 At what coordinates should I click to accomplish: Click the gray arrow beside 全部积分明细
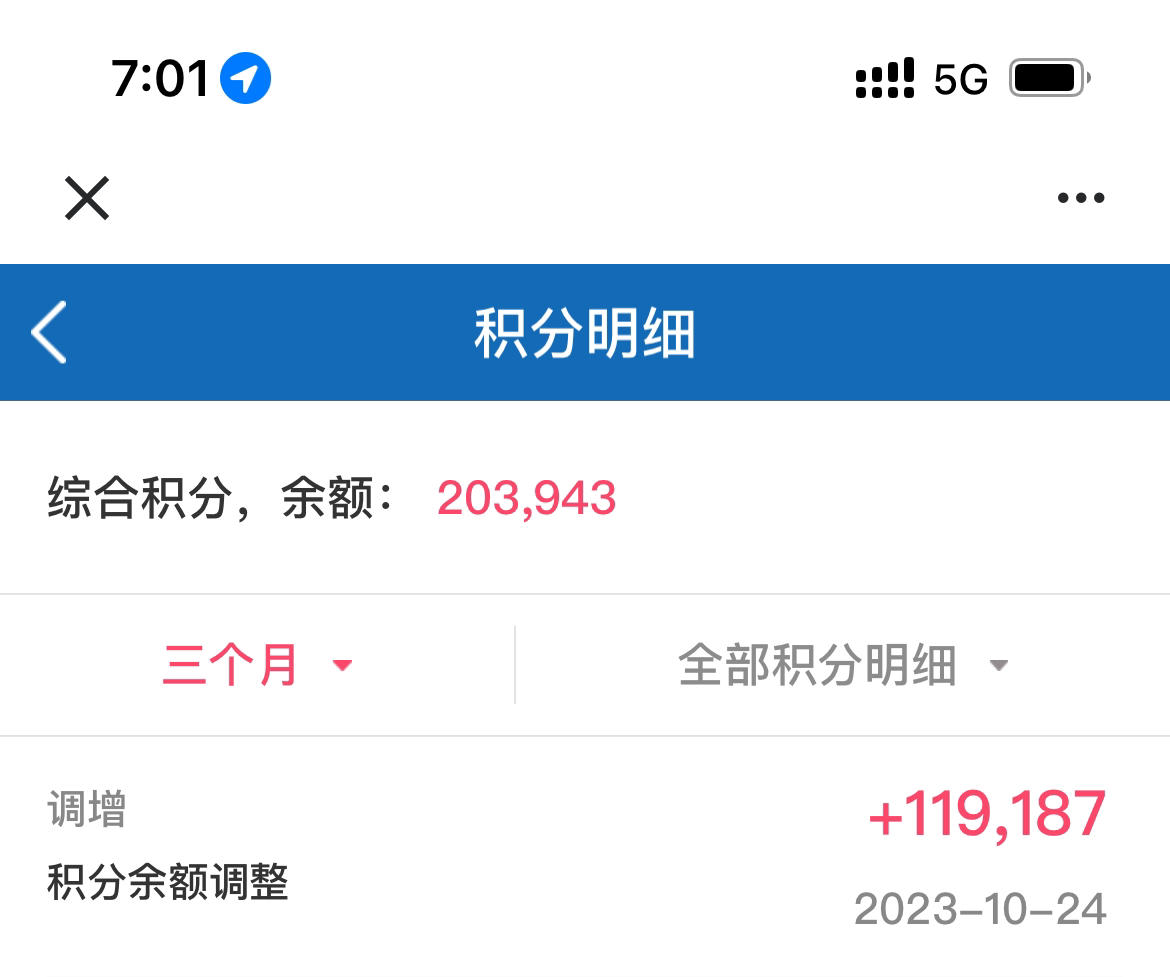[x=998, y=665]
